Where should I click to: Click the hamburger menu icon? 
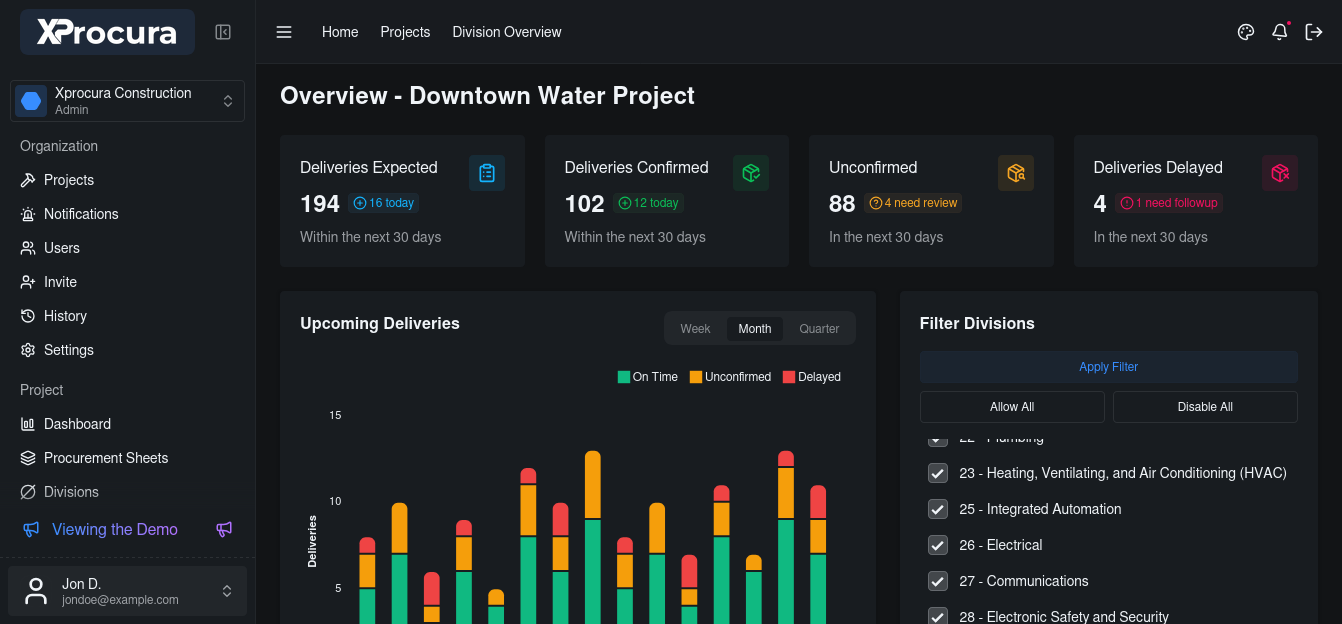click(284, 32)
